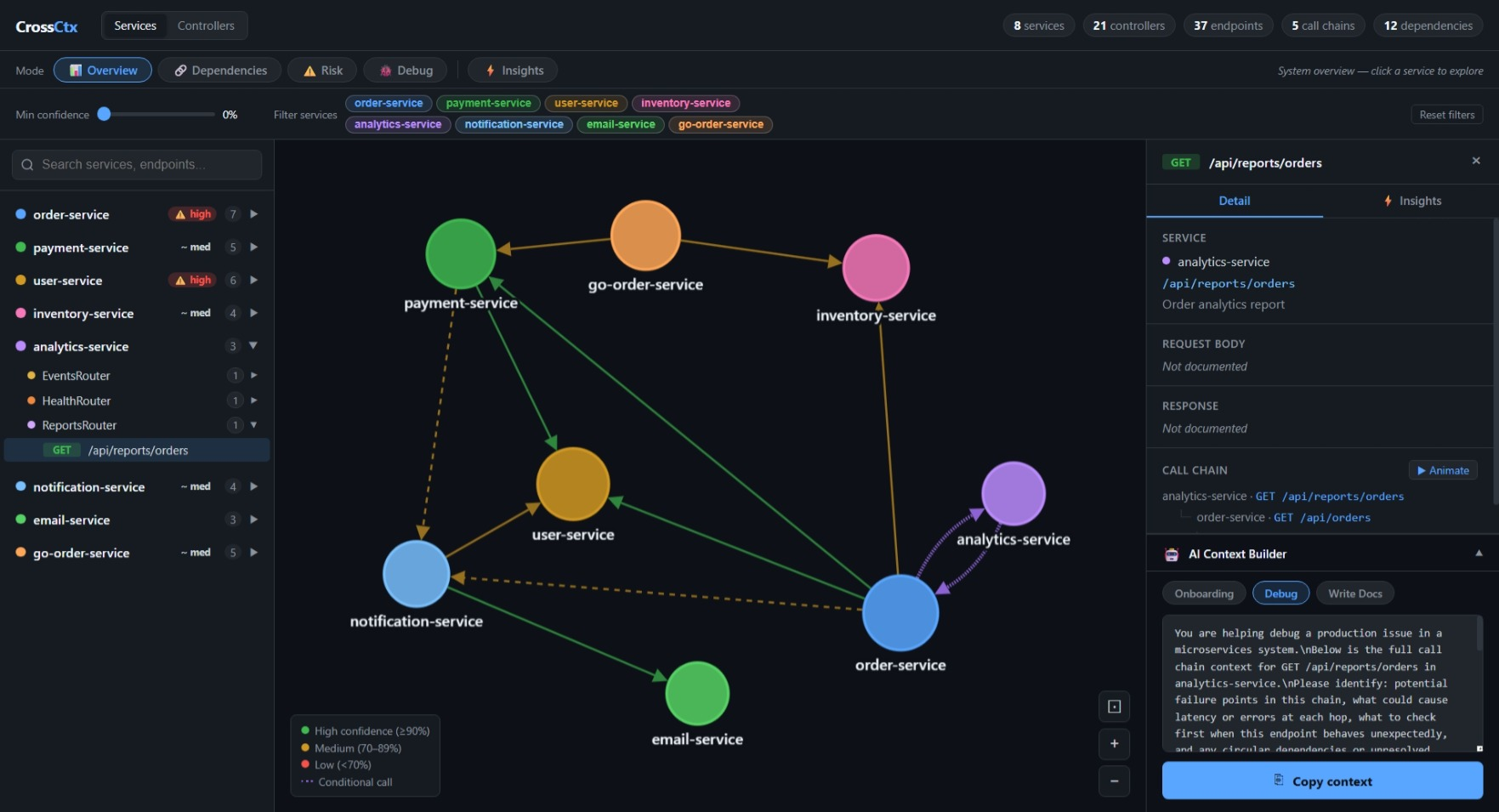This screenshot has width=1499, height=812.
Task: Close the endpoint detail panel
Action: pyautogui.click(x=1476, y=161)
